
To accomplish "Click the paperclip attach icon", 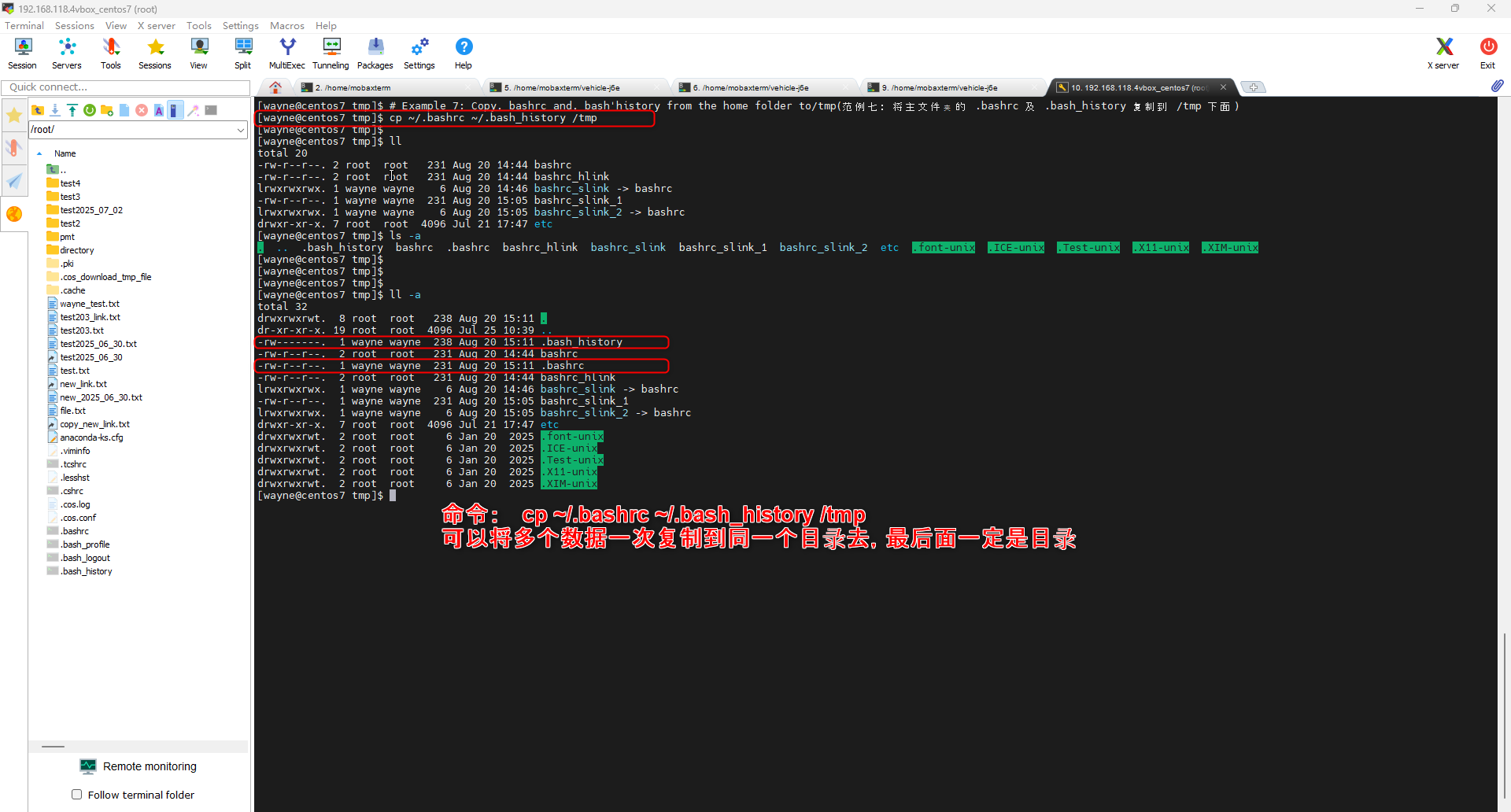I will click(1497, 86).
